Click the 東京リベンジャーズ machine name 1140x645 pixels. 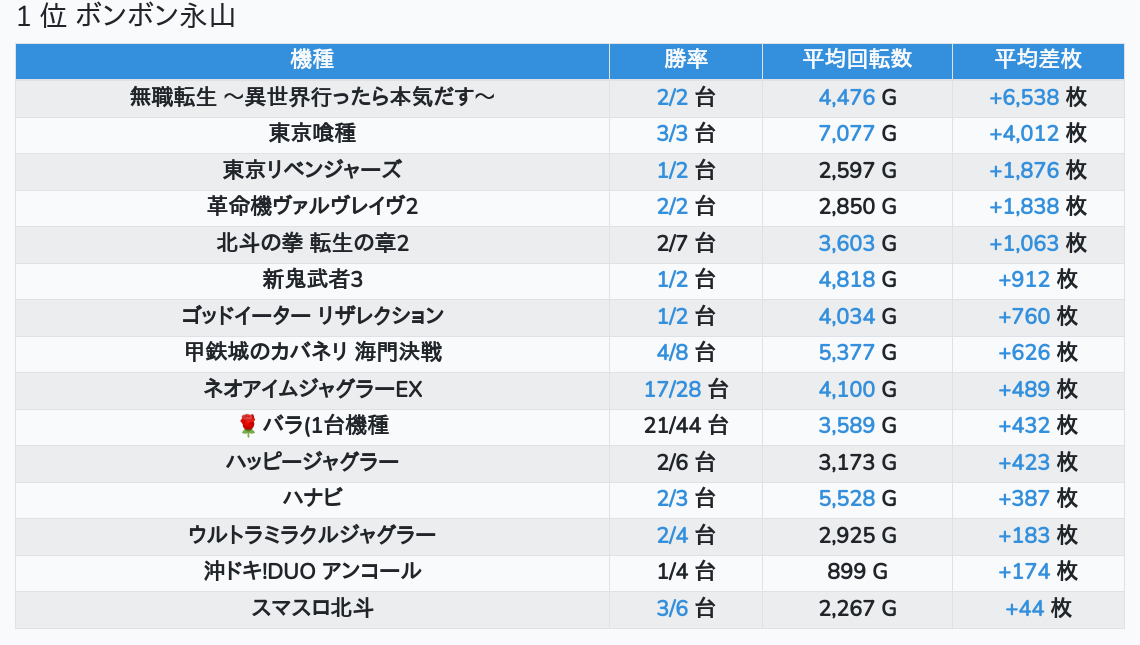click(312, 170)
